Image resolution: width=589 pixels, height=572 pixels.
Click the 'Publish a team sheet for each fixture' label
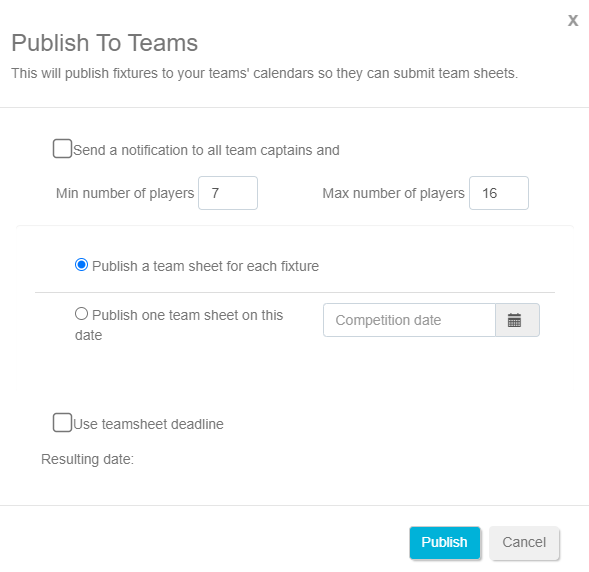coord(205,266)
